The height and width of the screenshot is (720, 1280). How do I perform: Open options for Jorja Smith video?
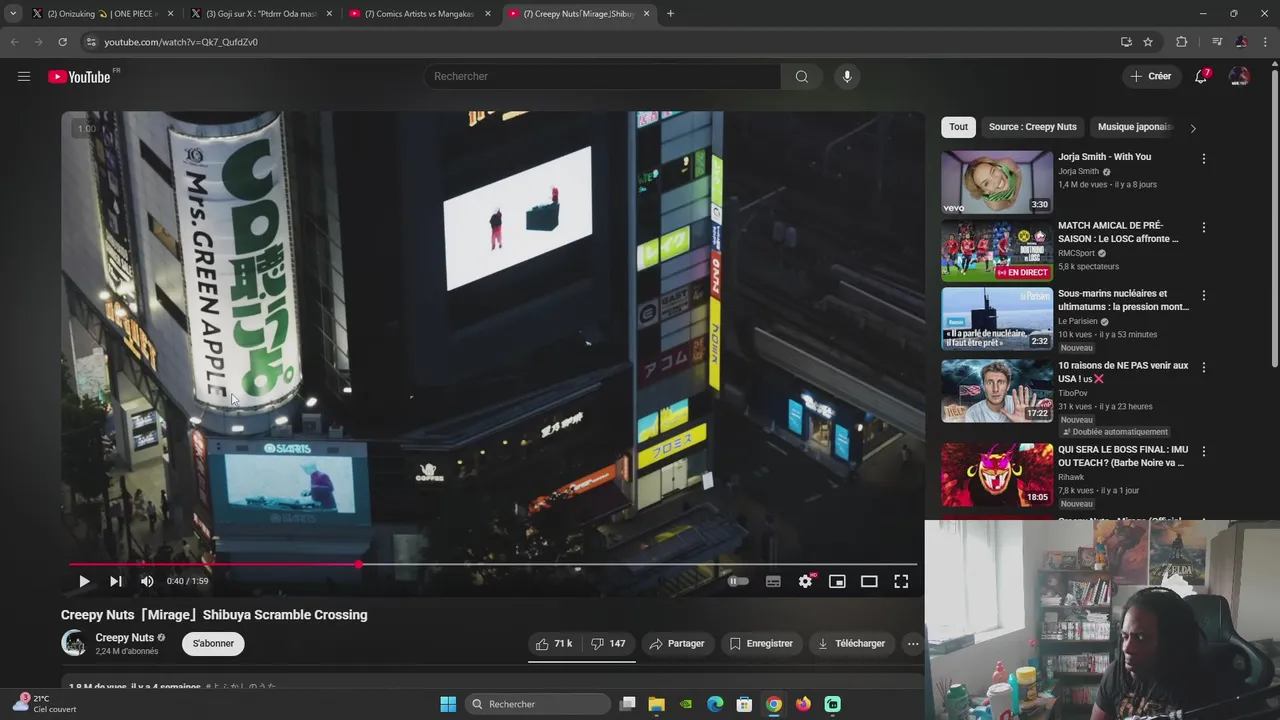1203,159
